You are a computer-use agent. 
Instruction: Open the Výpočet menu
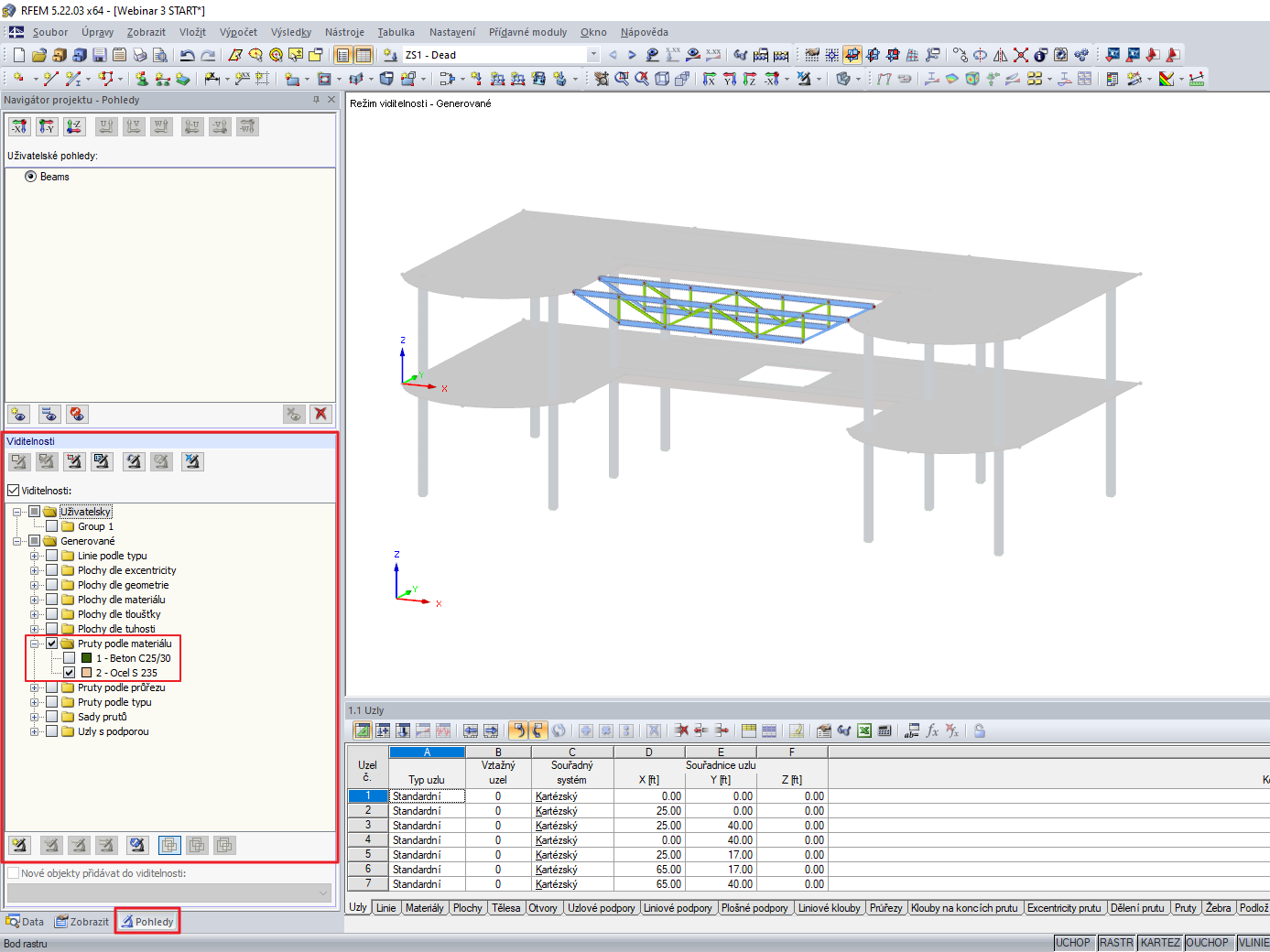click(x=238, y=32)
